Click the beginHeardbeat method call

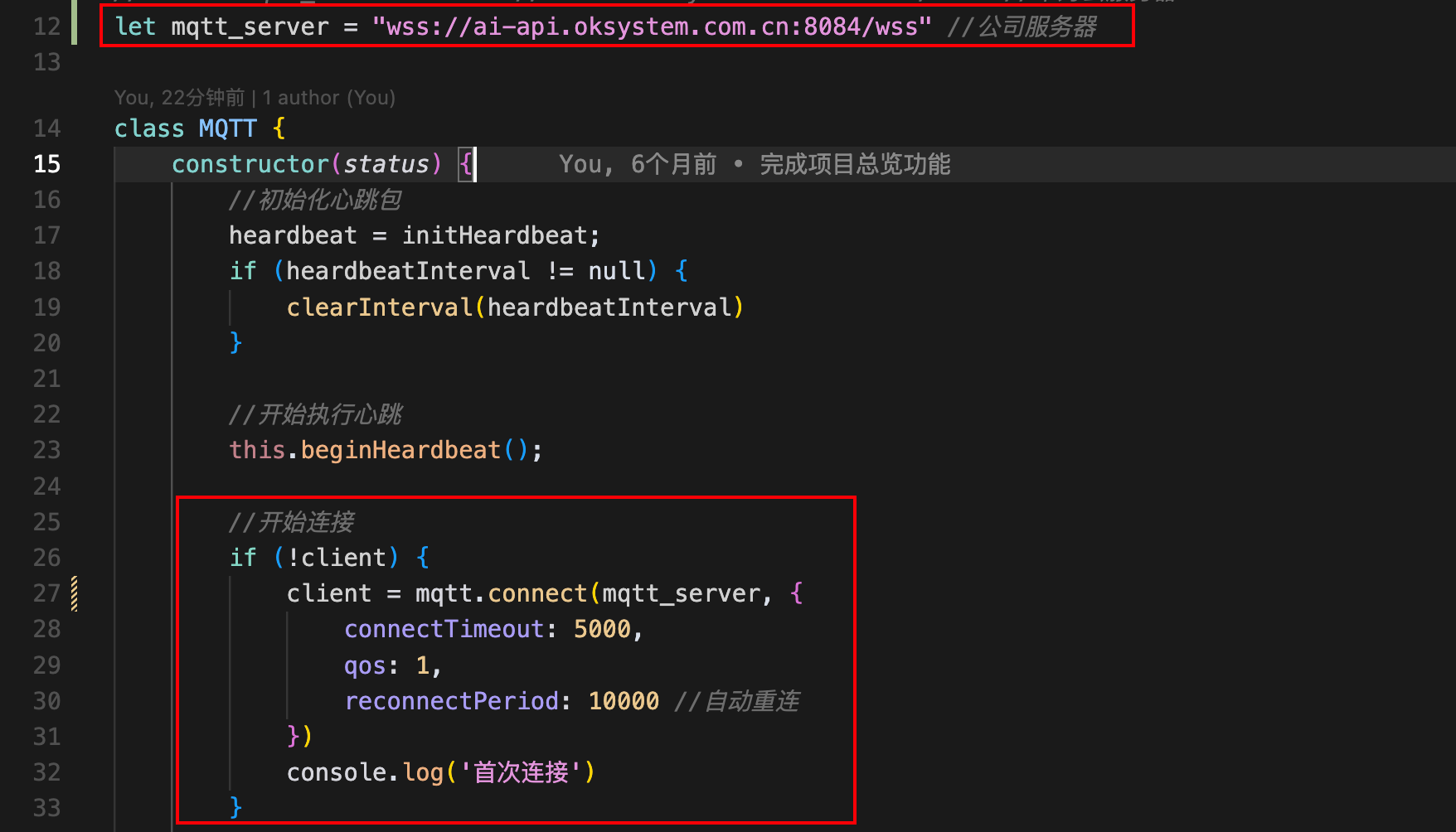400,450
